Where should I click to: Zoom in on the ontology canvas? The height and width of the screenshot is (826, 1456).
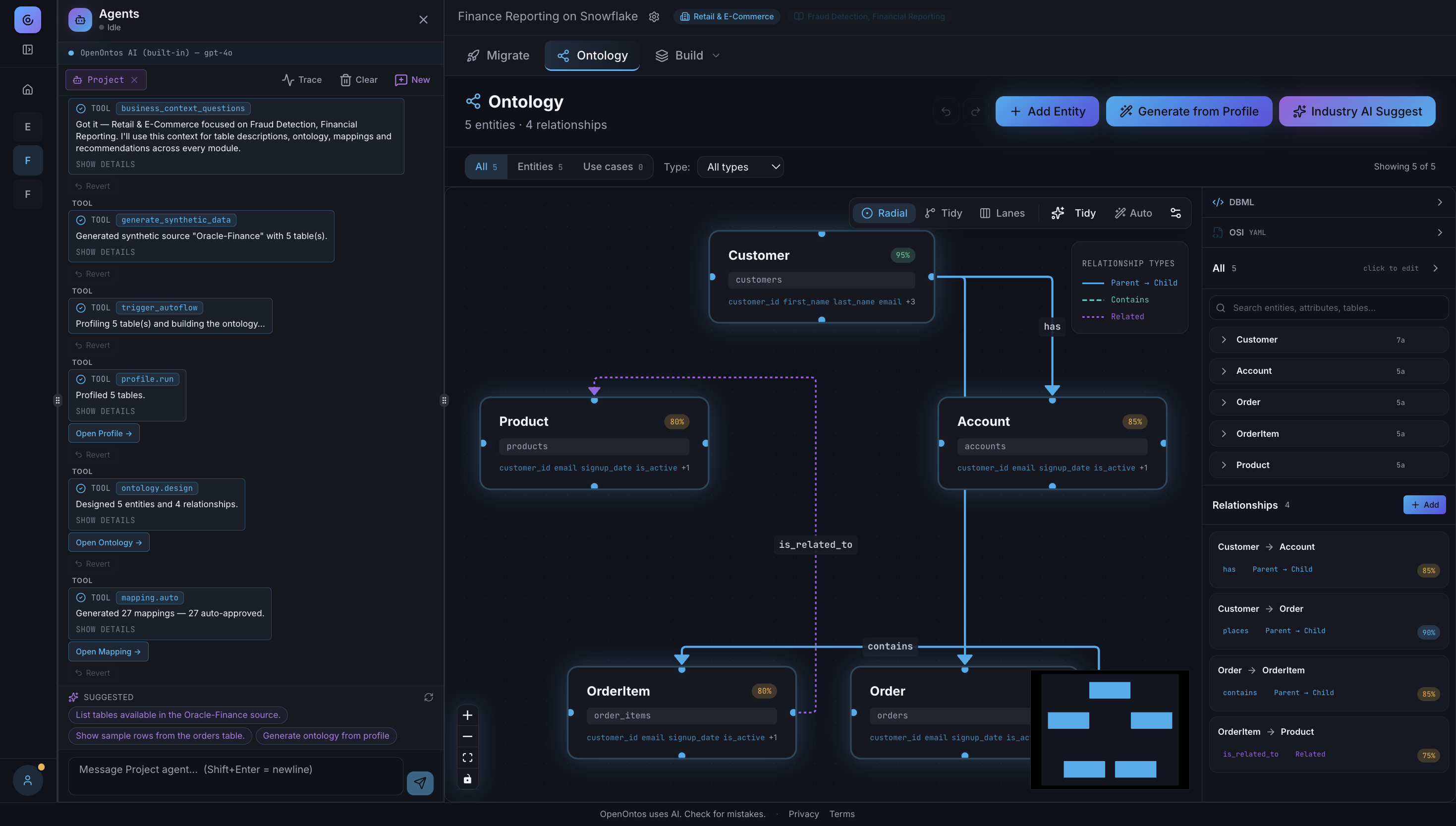(467, 715)
